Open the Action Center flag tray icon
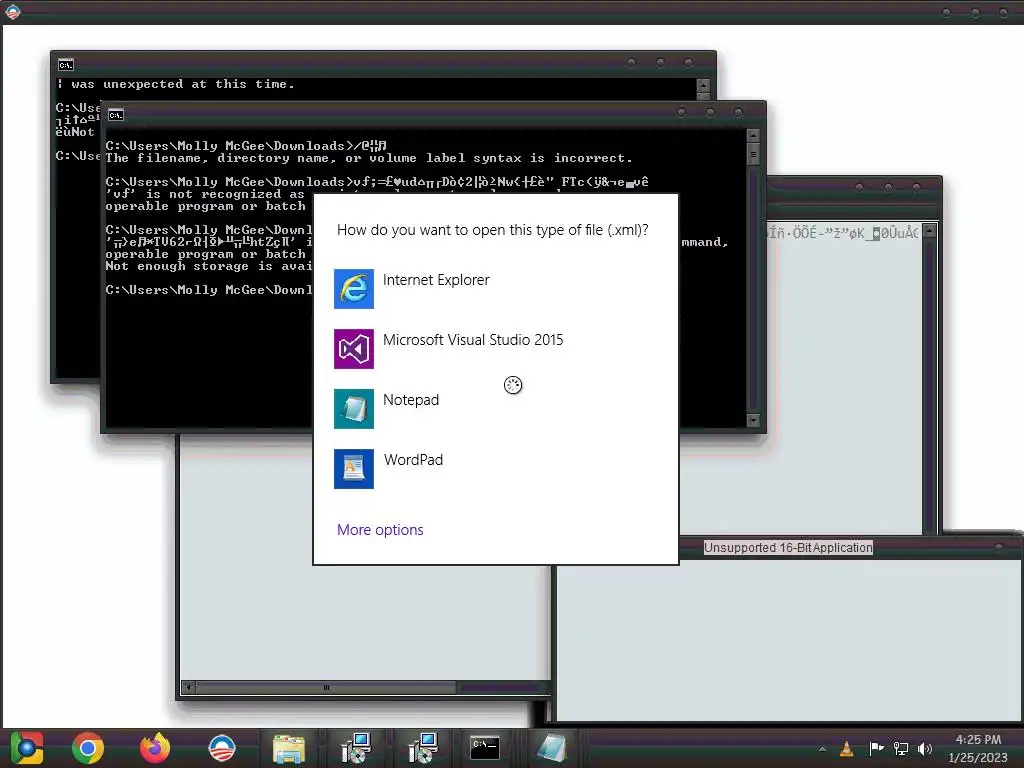The width and height of the screenshot is (1024, 768). pyautogui.click(x=876, y=749)
